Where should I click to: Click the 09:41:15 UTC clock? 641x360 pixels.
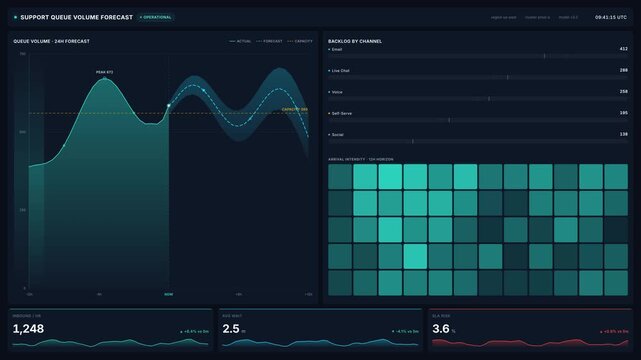coord(611,18)
